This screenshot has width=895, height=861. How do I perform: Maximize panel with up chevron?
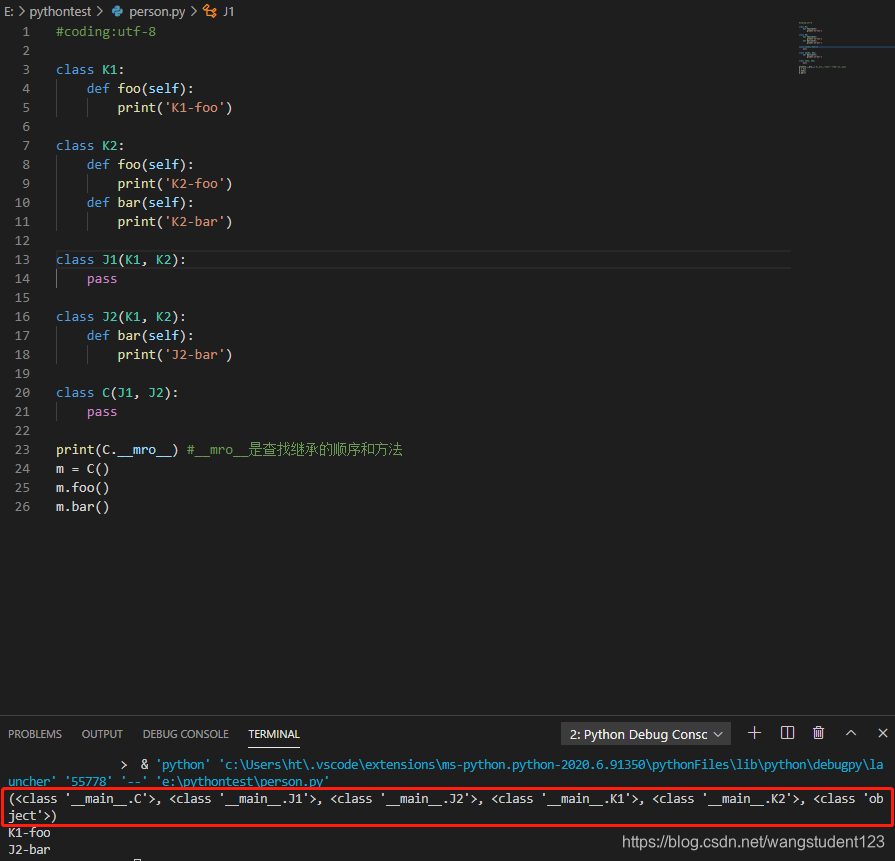pyautogui.click(x=850, y=733)
